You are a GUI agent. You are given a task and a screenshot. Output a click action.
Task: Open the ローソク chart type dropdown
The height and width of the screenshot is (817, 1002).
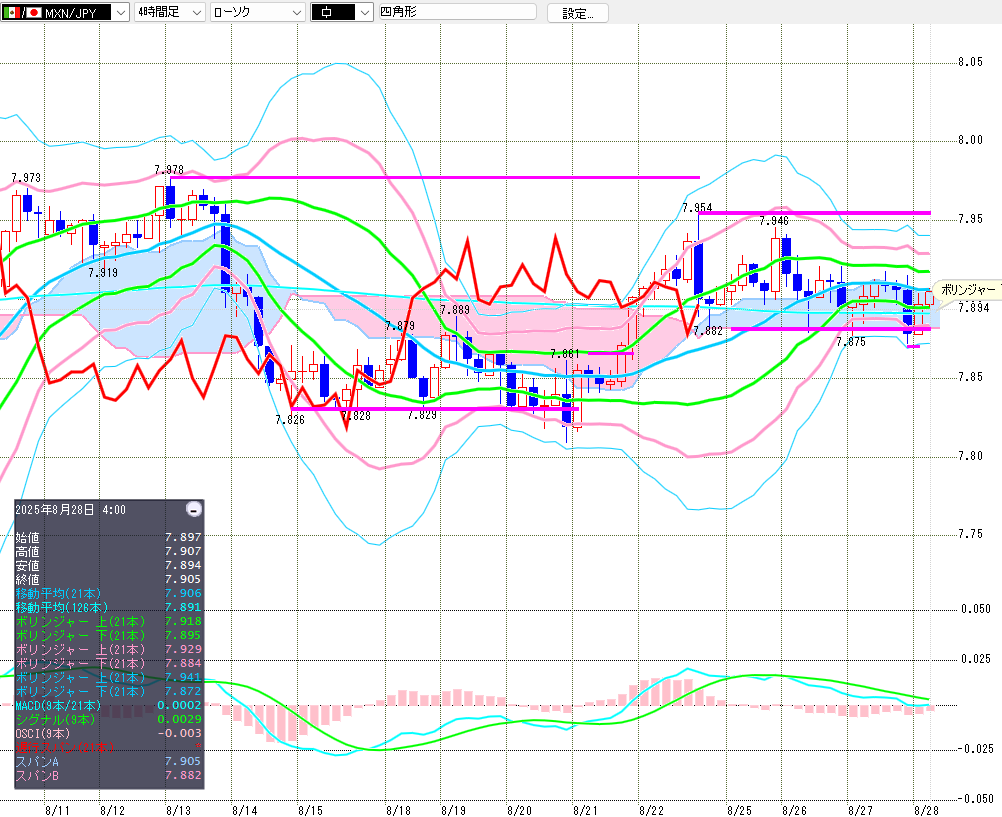pyautogui.click(x=258, y=12)
